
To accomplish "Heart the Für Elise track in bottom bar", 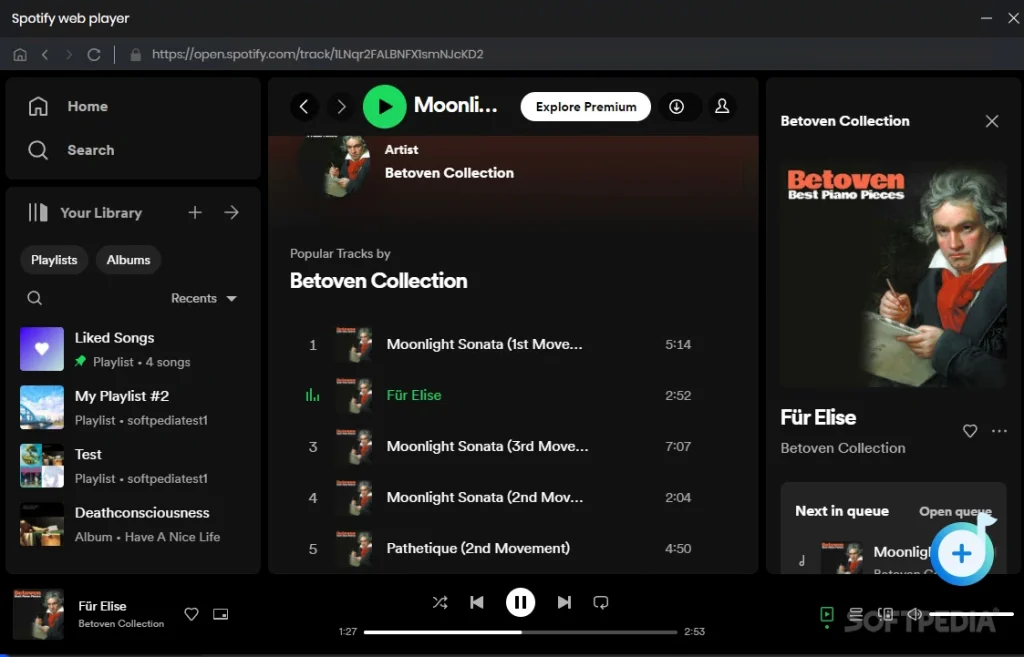I will tap(191, 614).
